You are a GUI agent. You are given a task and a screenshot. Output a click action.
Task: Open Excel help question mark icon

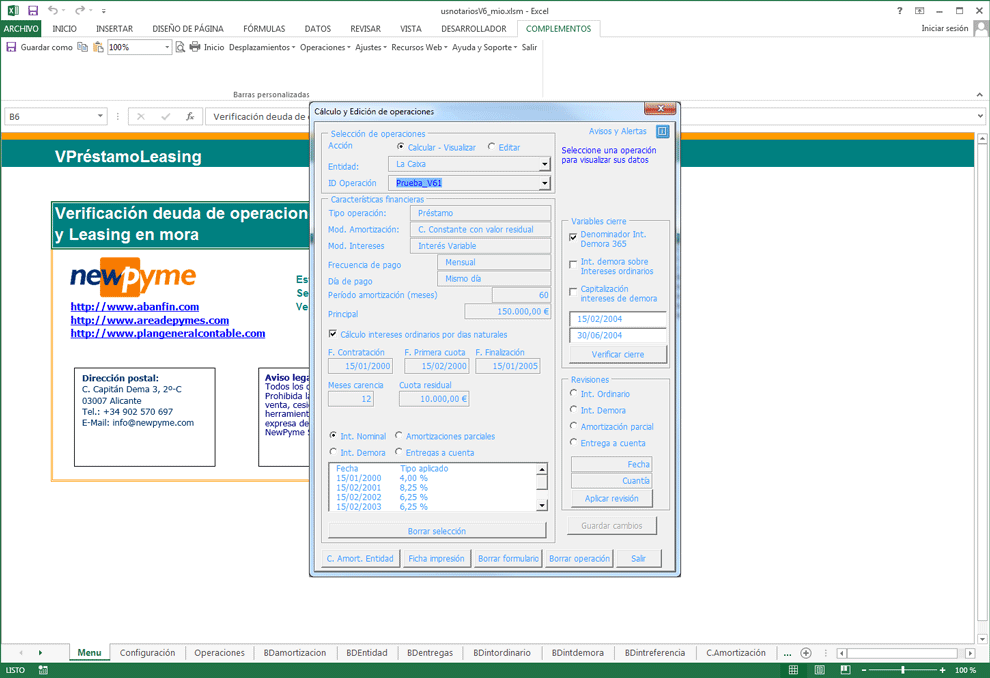click(900, 11)
